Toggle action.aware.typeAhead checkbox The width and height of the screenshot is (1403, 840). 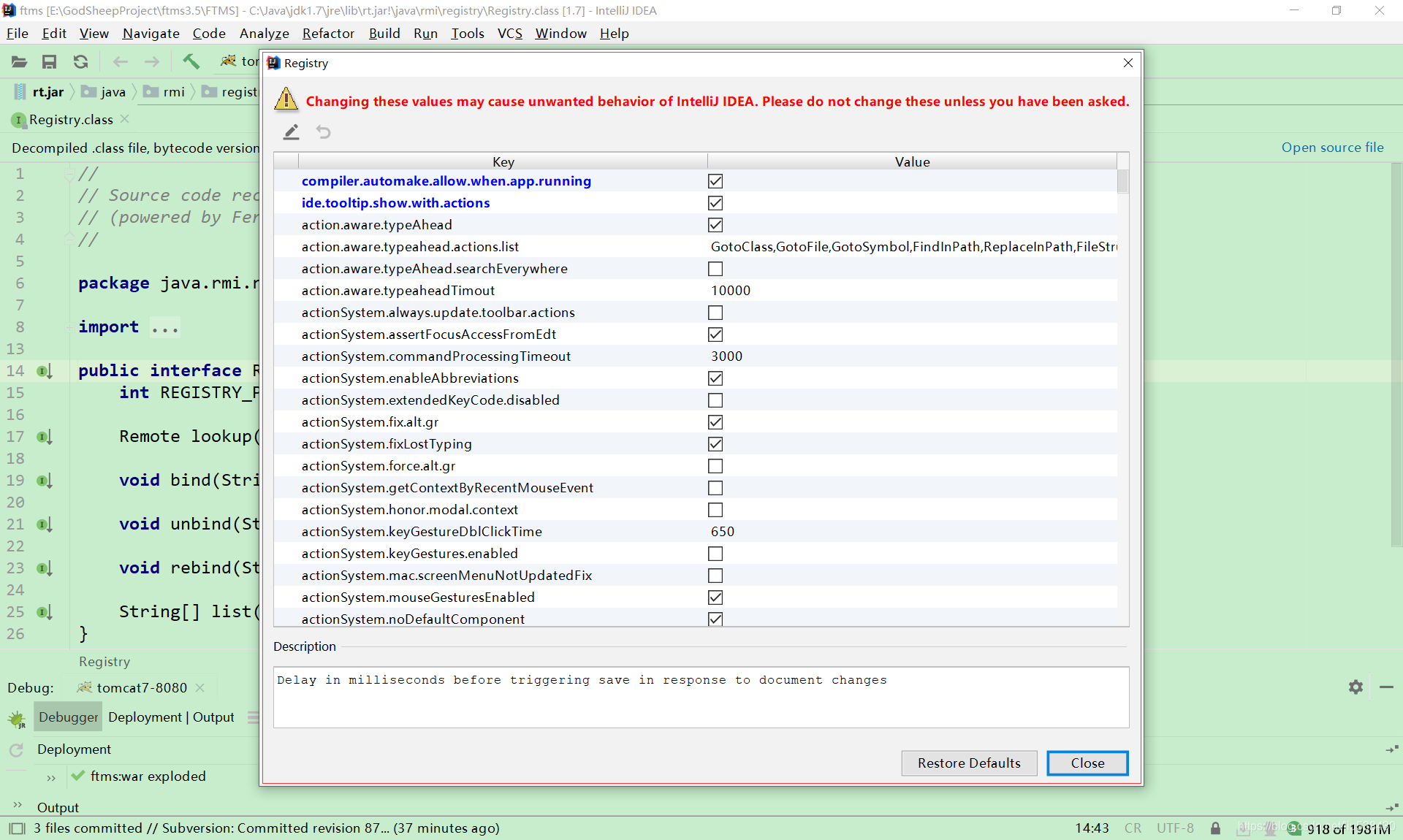[715, 225]
